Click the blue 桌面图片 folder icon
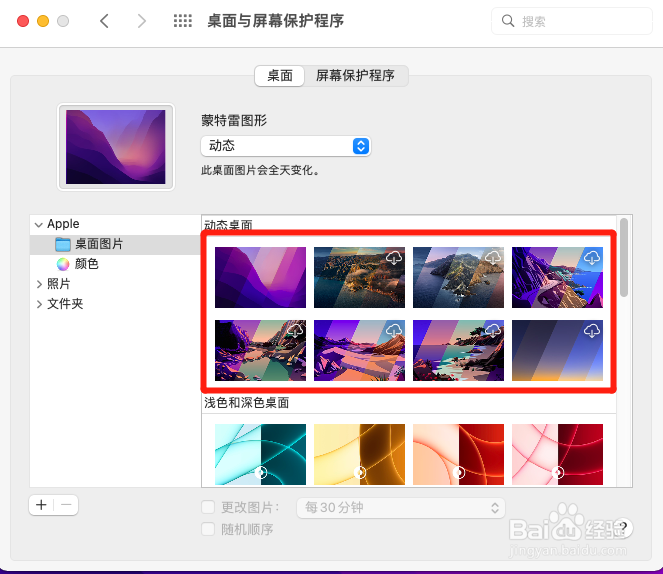Screen dimensions: 663x574 [x=63, y=244]
